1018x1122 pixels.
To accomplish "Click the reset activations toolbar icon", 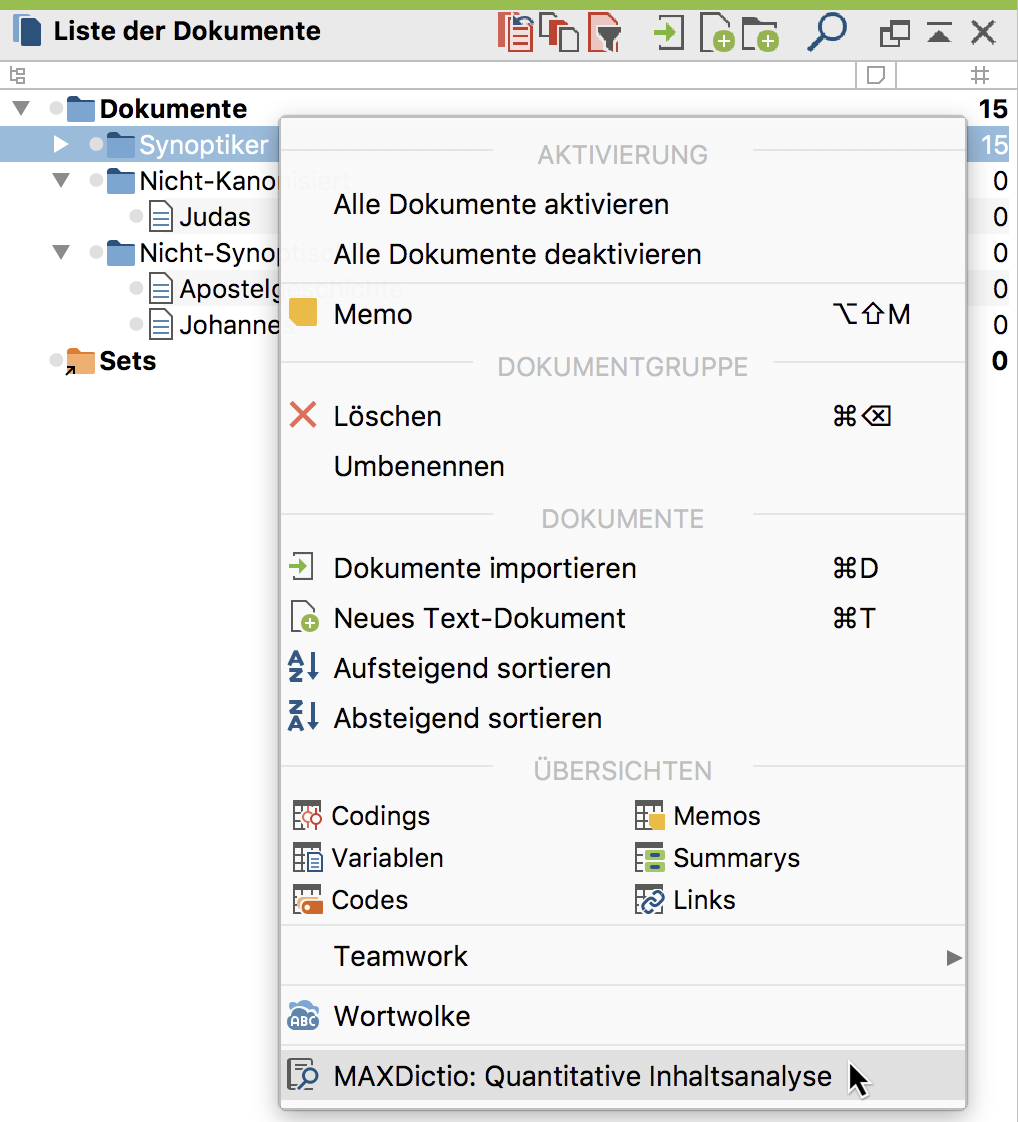I will pos(515,33).
